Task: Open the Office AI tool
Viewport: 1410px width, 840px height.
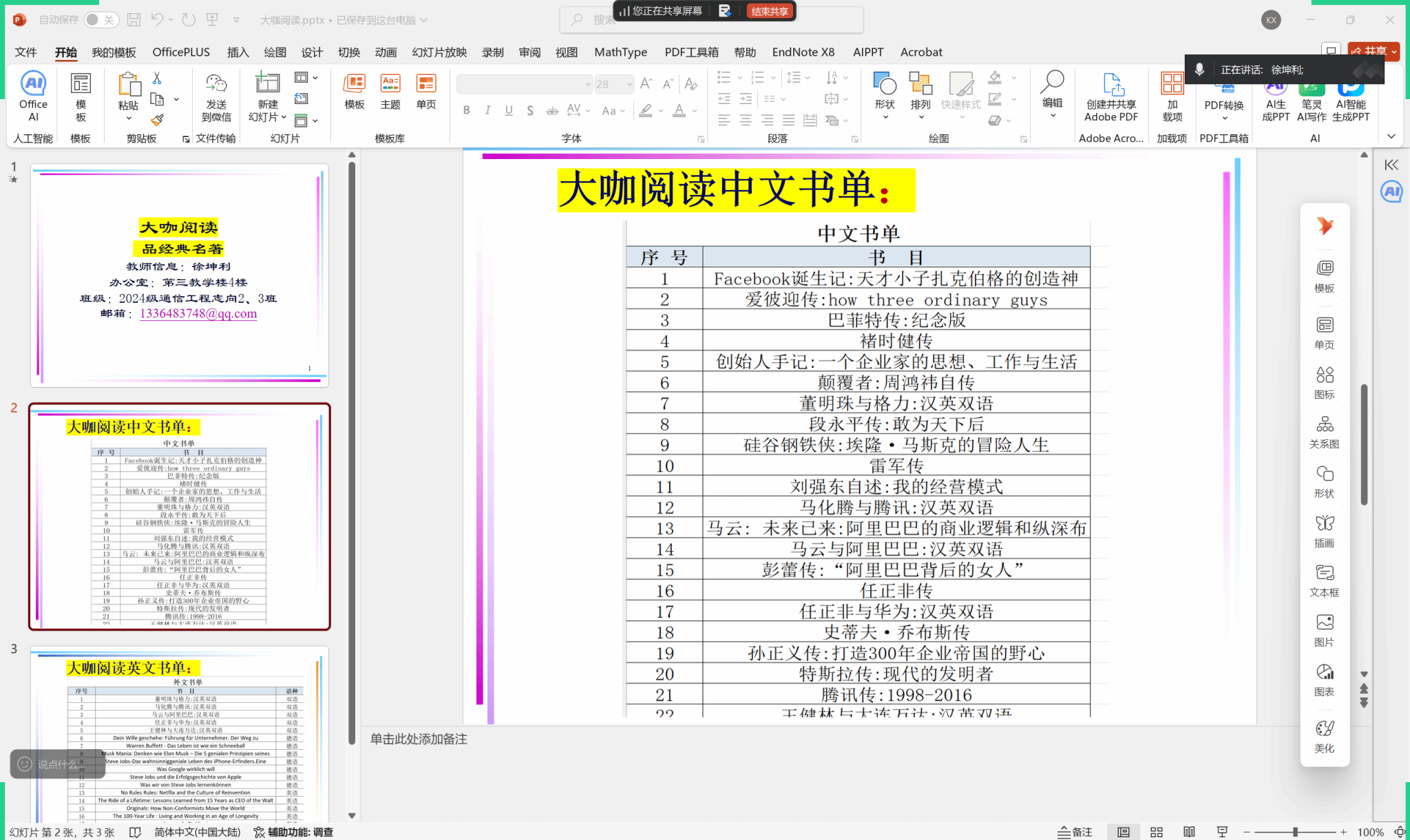Action: (33, 96)
